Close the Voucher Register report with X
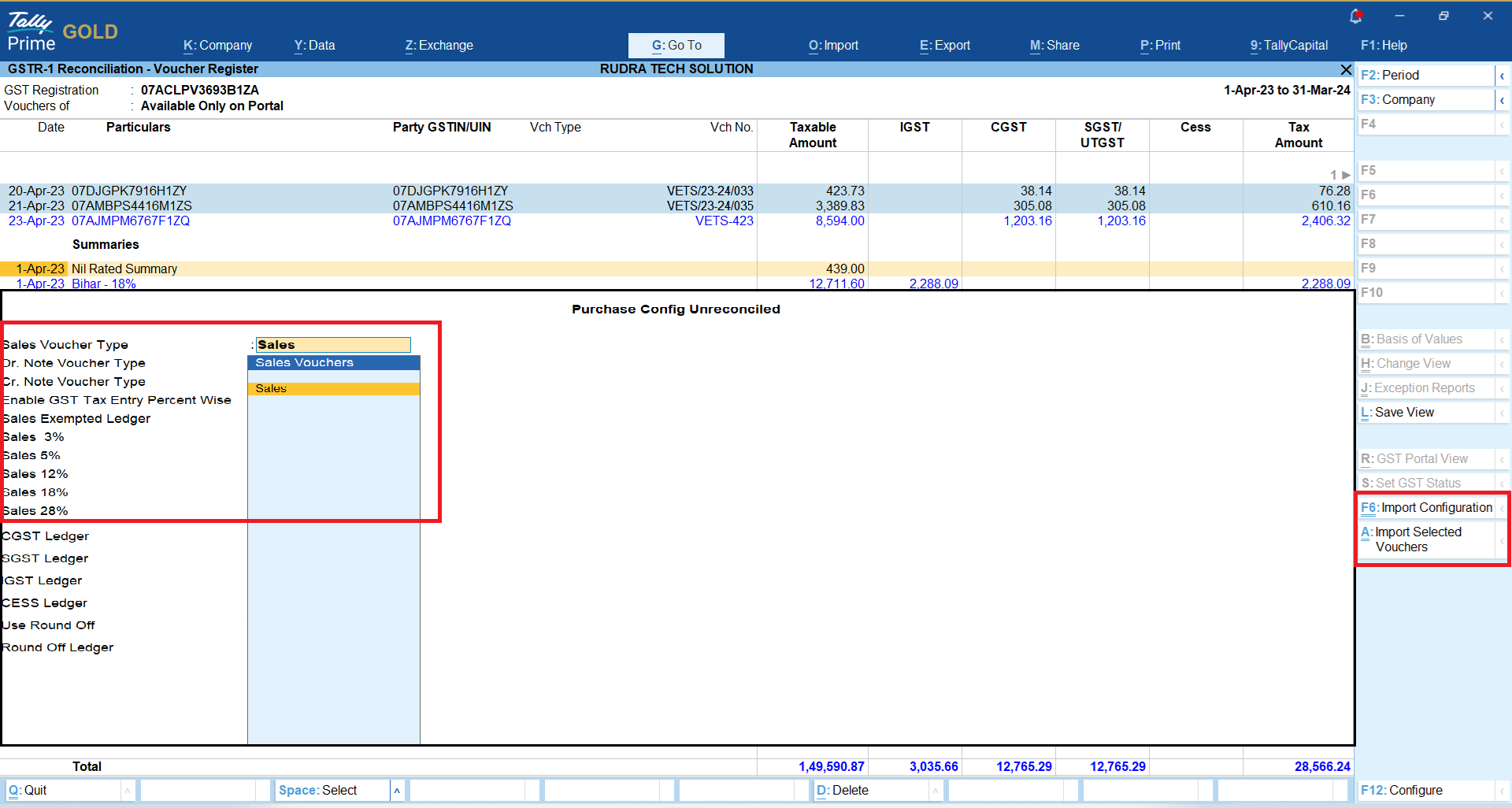Viewport: 1512px width, 808px height. point(1346,69)
